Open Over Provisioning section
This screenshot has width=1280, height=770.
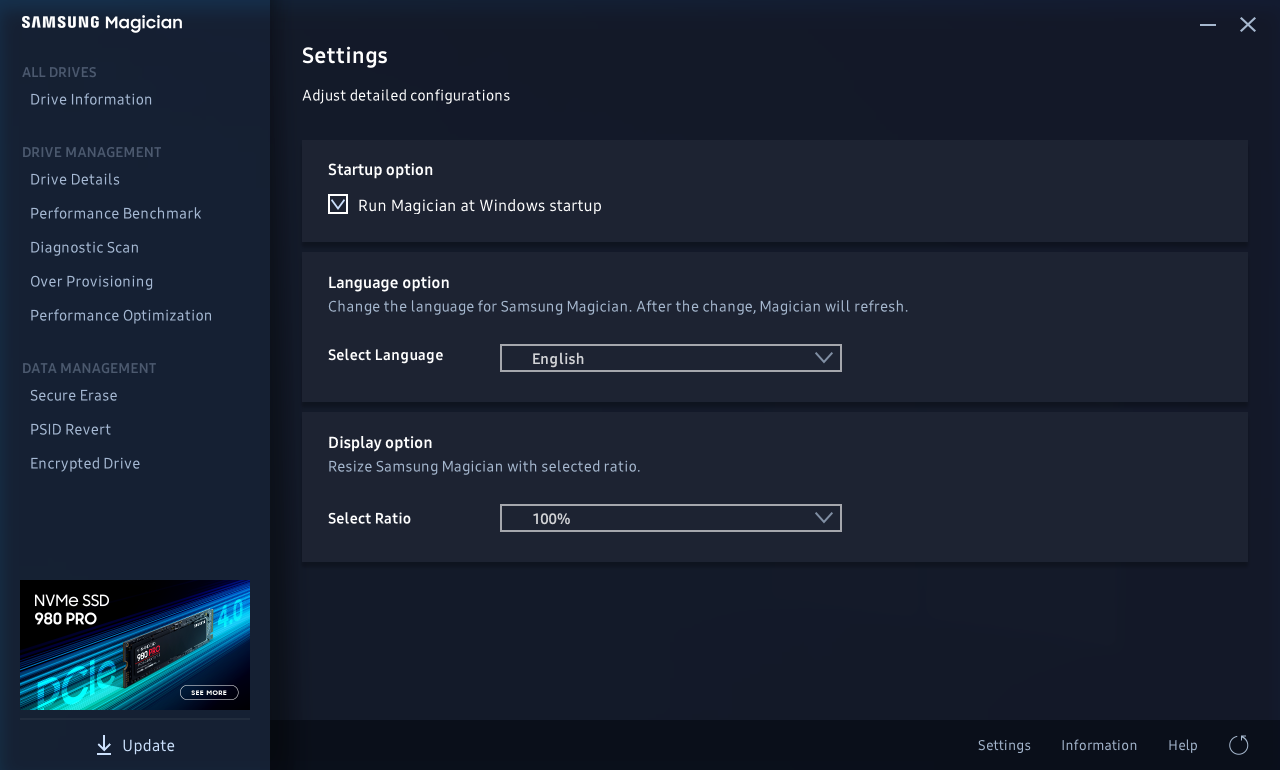(x=92, y=282)
